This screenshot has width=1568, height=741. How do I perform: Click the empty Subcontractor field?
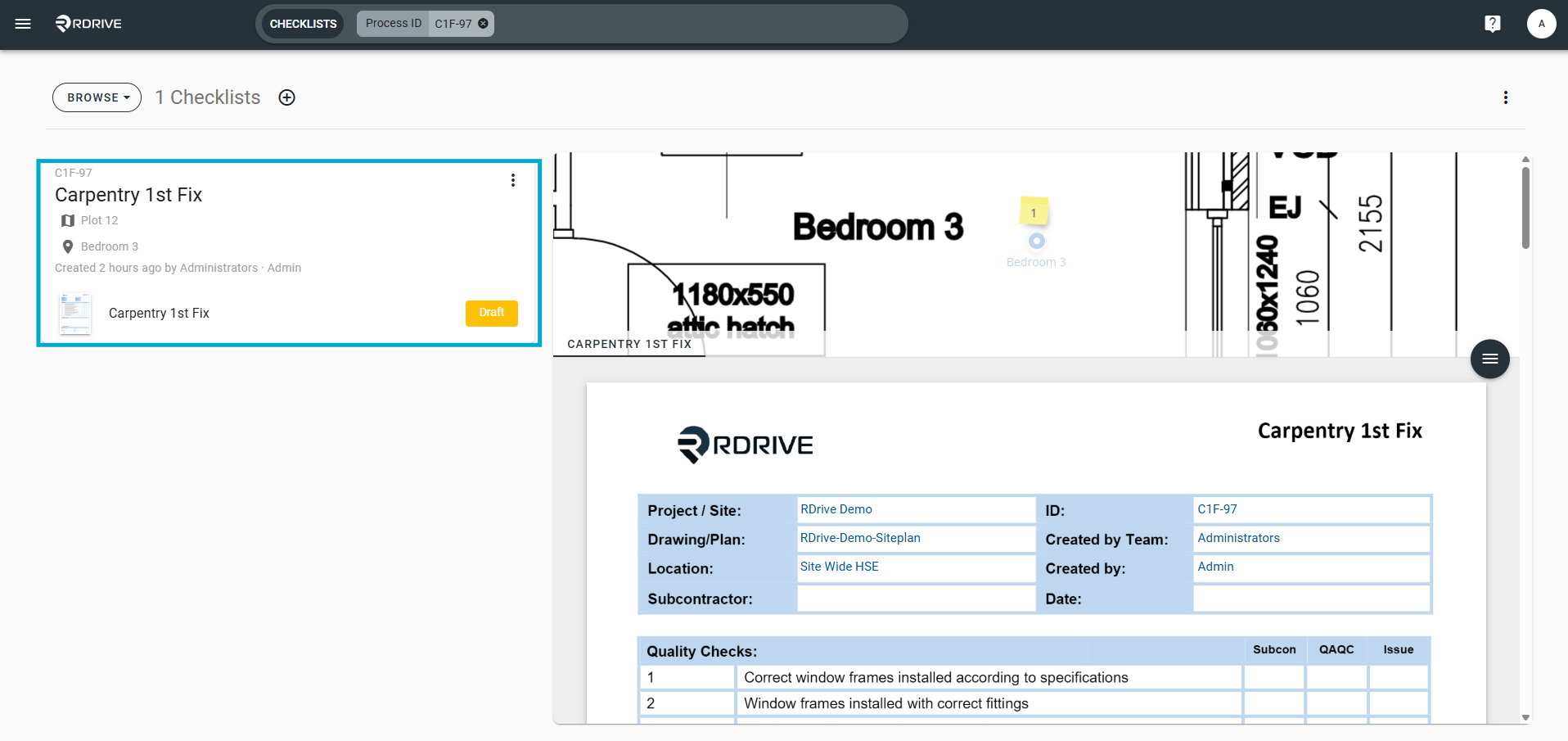[916, 599]
